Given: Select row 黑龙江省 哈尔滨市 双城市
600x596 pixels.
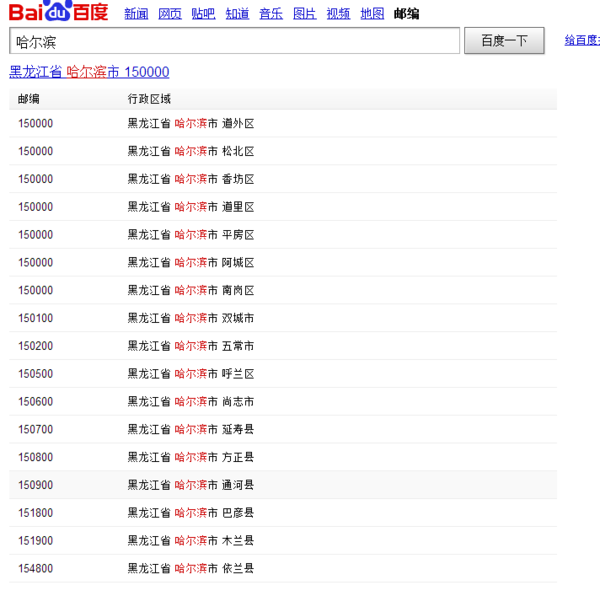Looking at the screenshot, I should pyautogui.click(x=283, y=318).
